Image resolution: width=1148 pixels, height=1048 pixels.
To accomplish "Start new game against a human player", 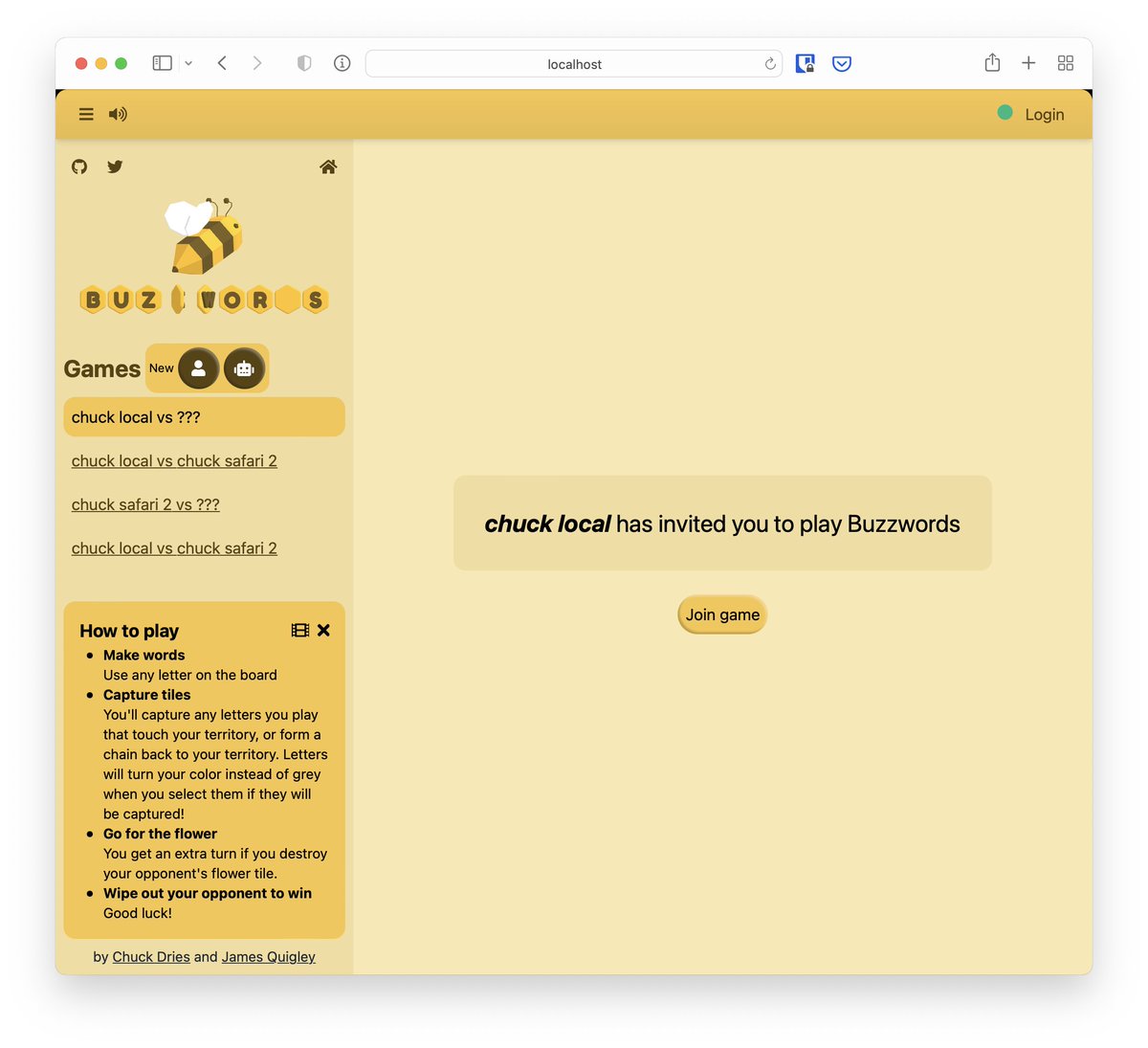I will (x=198, y=368).
